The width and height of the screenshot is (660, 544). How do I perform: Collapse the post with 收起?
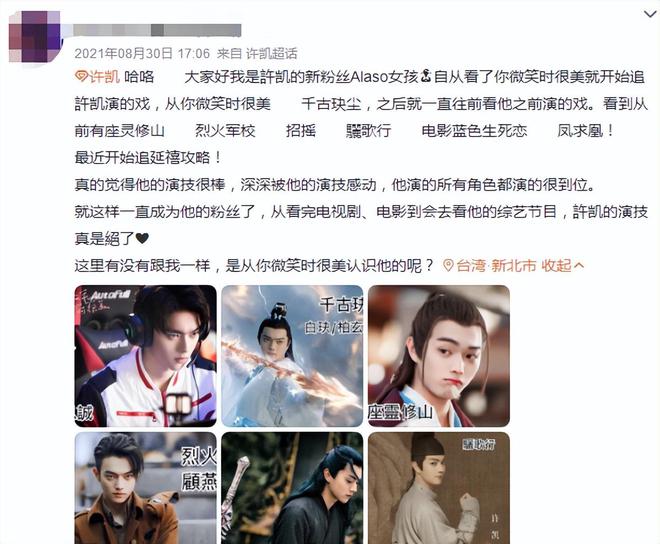556,266
